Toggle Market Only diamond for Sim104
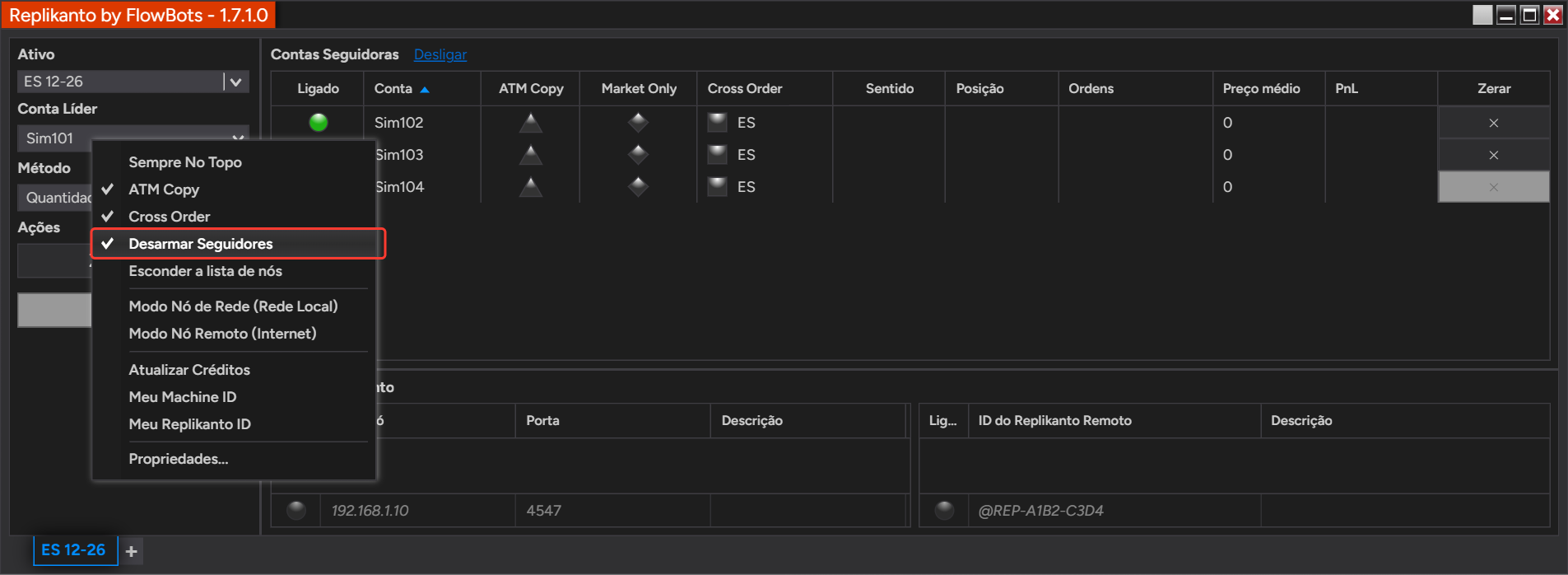Image resolution: width=1568 pixels, height=575 pixels. coord(638,187)
